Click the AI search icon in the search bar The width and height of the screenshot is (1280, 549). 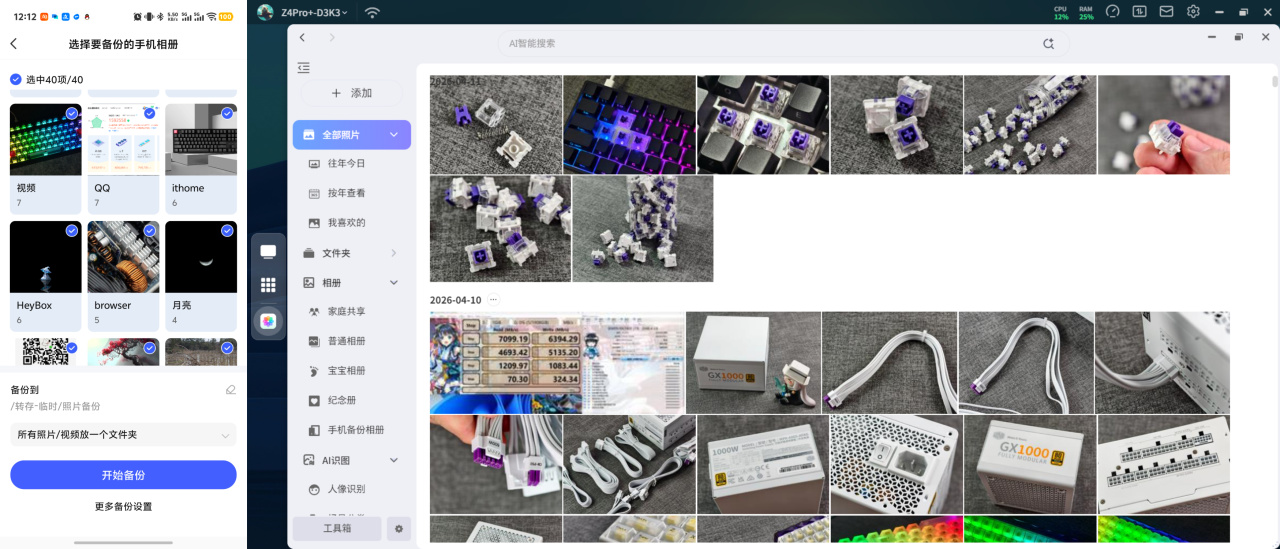click(1048, 44)
